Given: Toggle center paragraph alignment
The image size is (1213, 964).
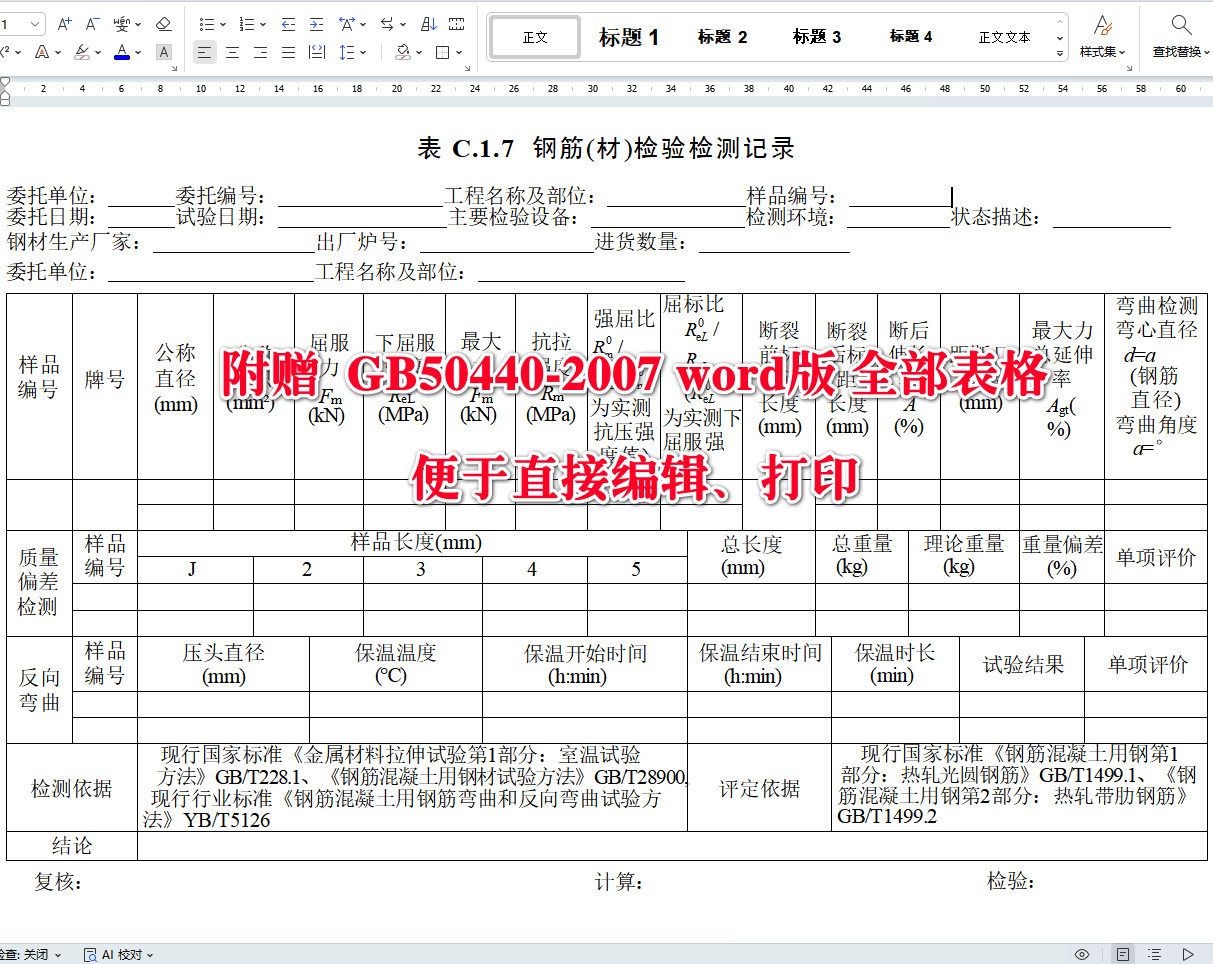Looking at the screenshot, I should (233, 51).
